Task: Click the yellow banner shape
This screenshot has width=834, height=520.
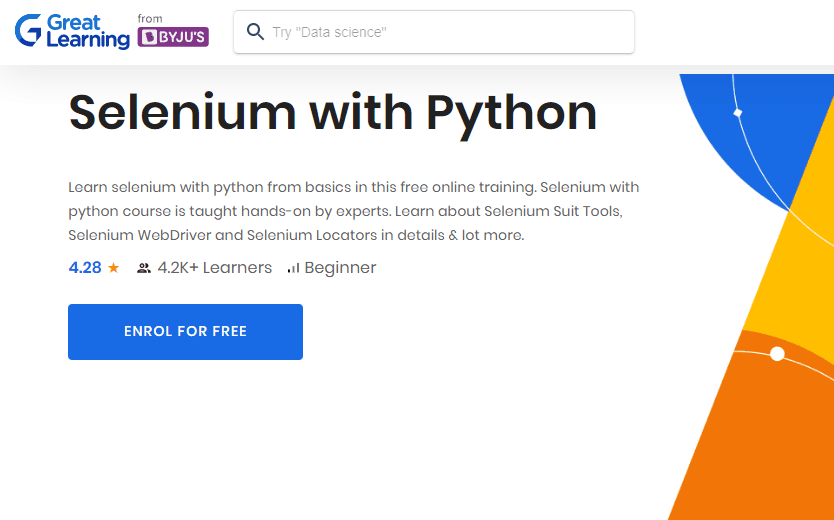Action: pos(790,270)
